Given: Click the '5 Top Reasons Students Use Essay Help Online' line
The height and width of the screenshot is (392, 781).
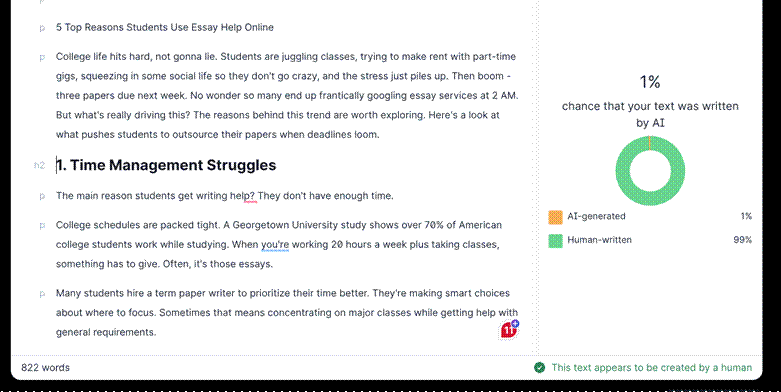Looking at the screenshot, I should tap(165, 27).
